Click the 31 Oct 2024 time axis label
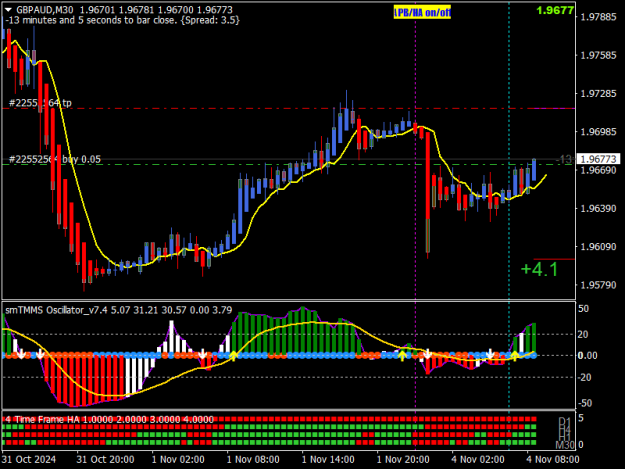Image resolution: width=625 pixels, height=469 pixels. tap(29, 459)
